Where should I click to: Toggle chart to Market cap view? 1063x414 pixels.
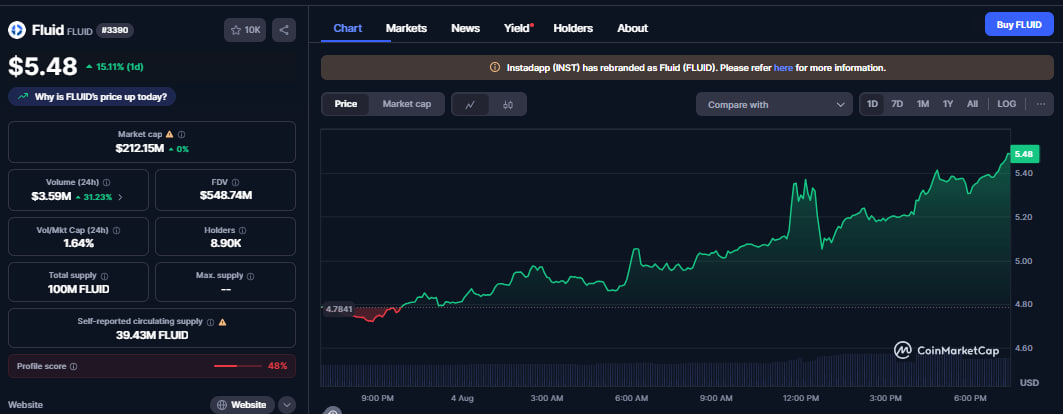[x=406, y=104]
